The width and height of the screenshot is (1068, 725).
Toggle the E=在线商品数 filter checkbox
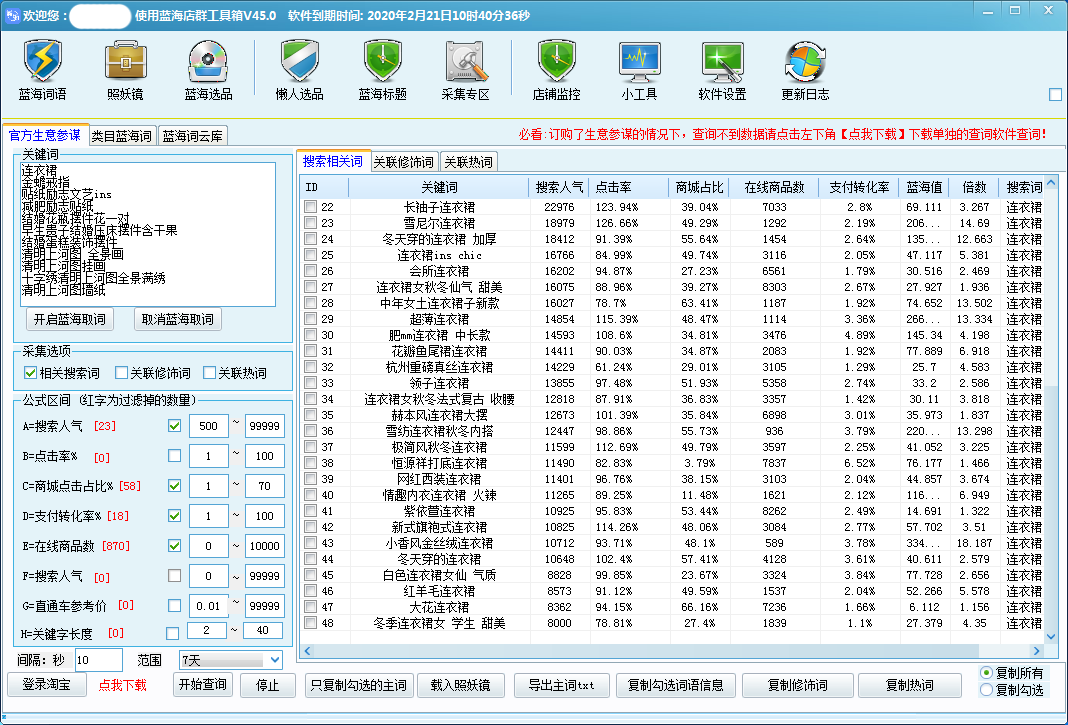(174, 546)
